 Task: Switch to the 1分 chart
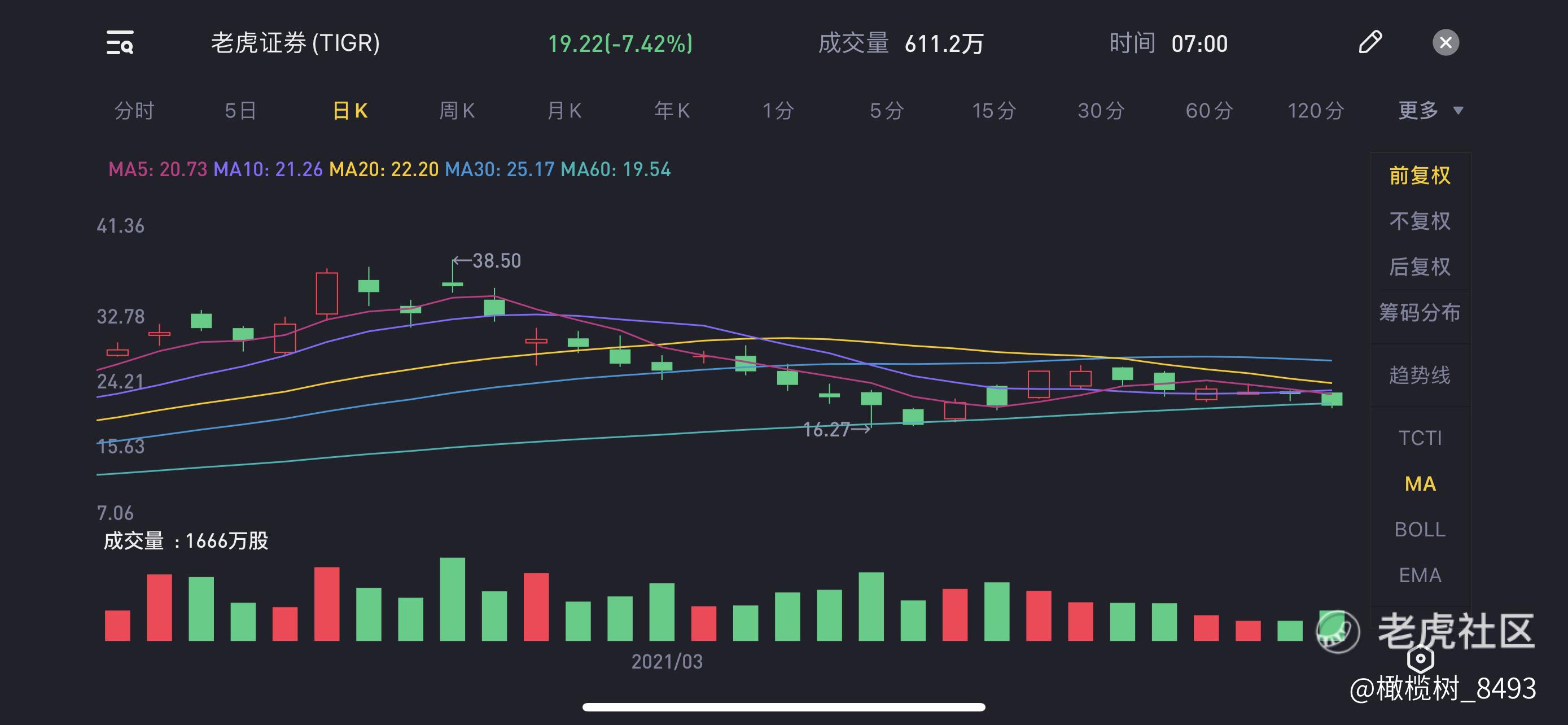tap(778, 111)
